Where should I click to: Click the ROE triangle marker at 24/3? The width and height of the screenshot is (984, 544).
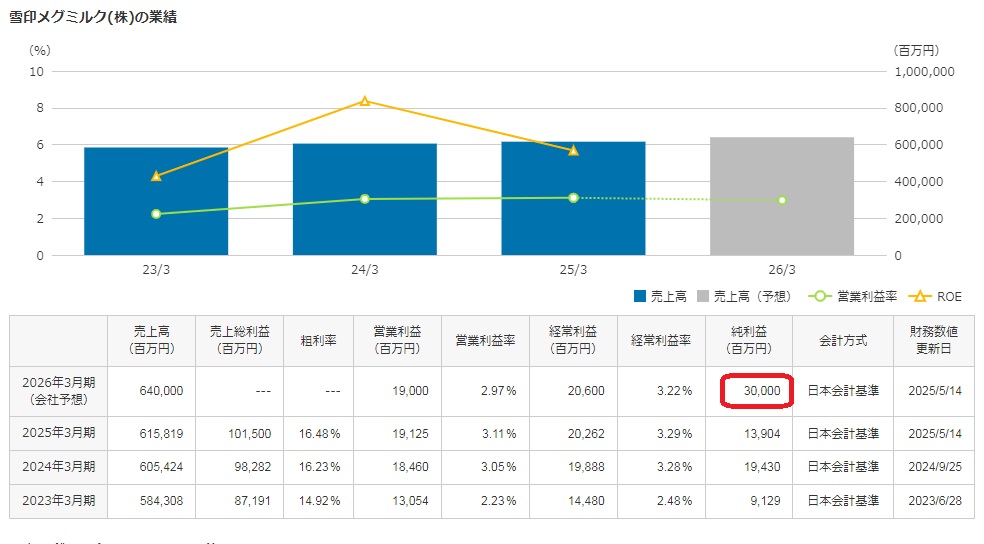pyautogui.click(x=365, y=101)
